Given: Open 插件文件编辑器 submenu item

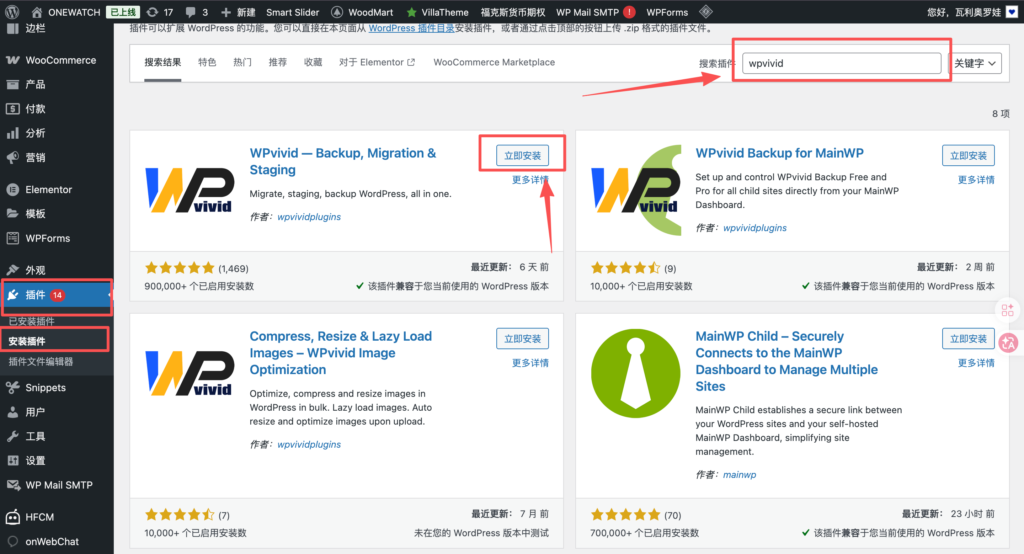Looking at the screenshot, I should pos(40,361).
